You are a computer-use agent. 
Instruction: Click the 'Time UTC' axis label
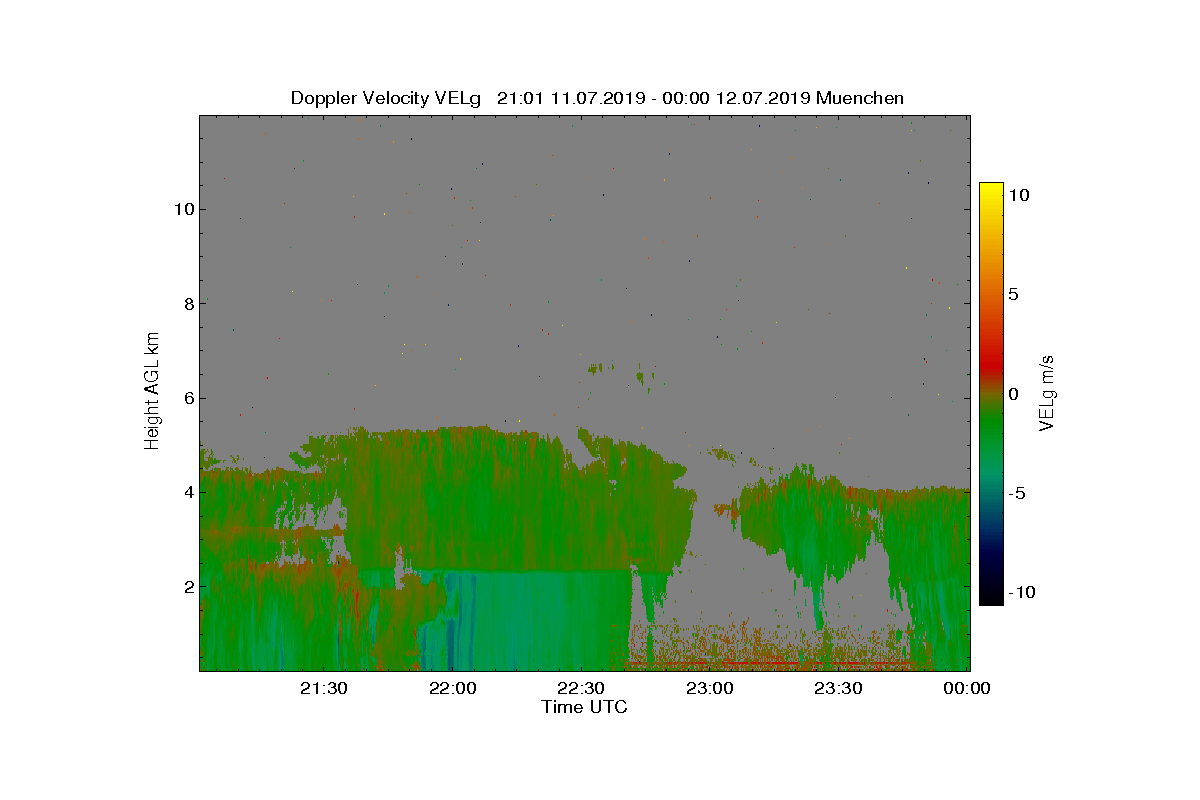585,707
